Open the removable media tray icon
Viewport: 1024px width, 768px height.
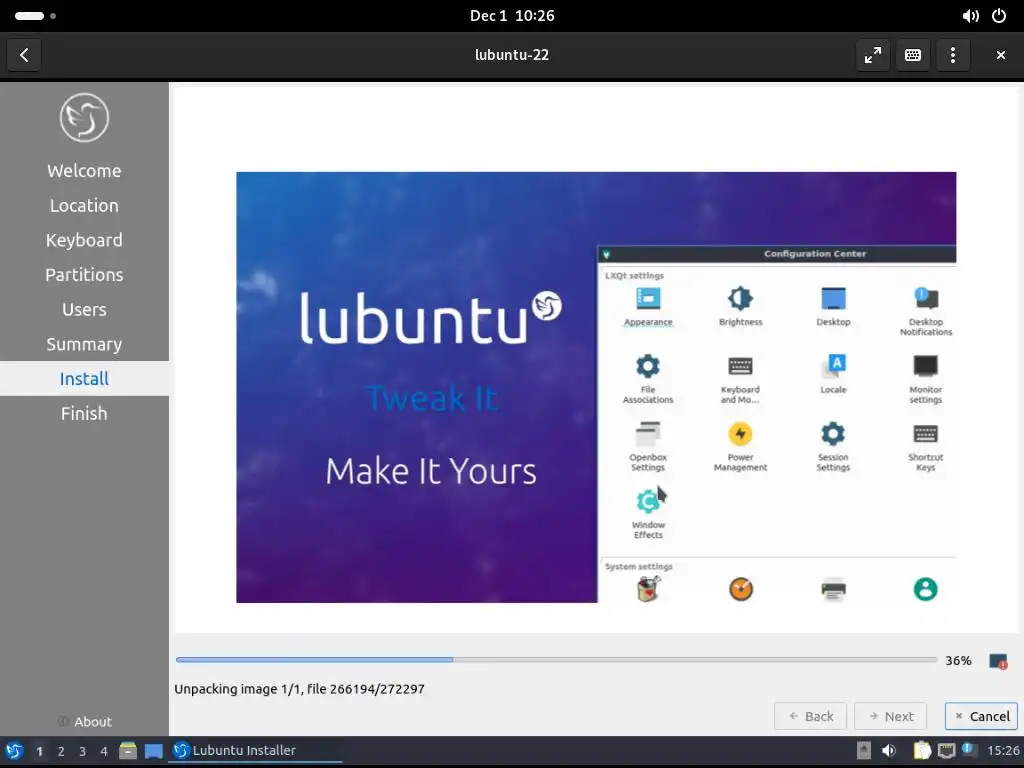point(863,751)
